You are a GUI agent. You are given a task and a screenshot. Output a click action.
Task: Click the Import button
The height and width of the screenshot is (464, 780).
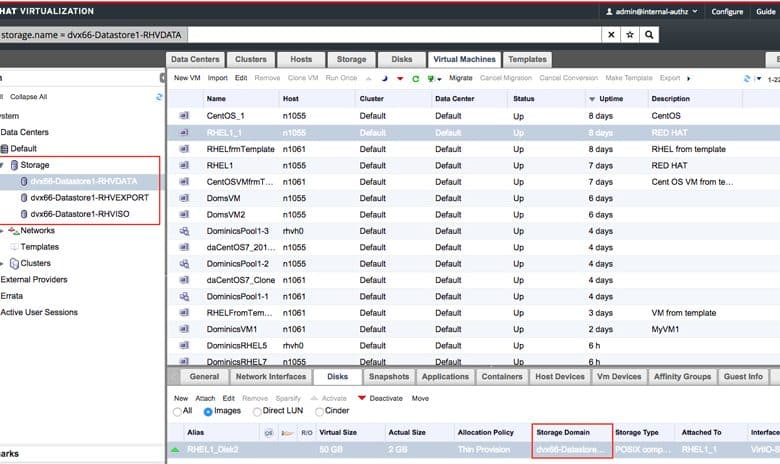217,78
